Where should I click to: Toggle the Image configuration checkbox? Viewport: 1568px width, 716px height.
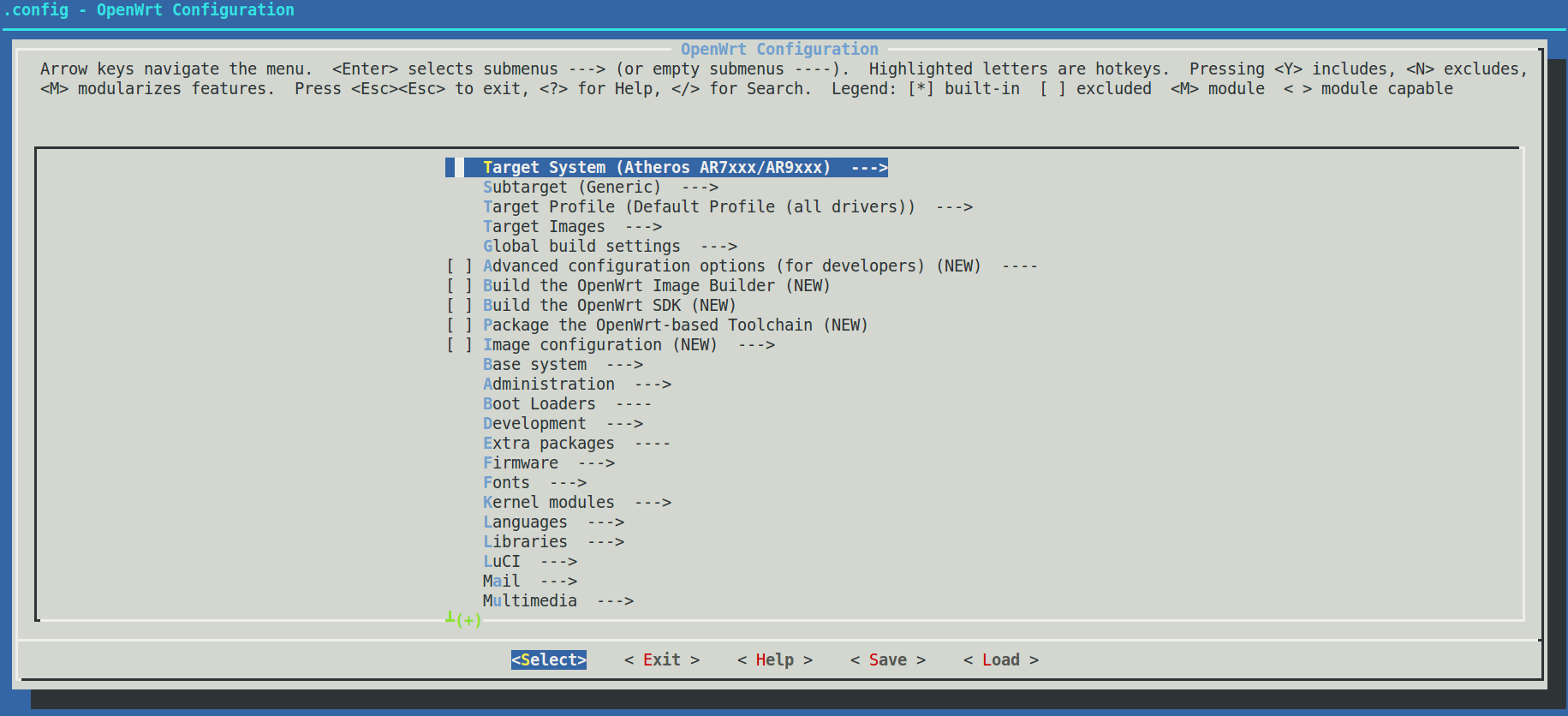(459, 345)
